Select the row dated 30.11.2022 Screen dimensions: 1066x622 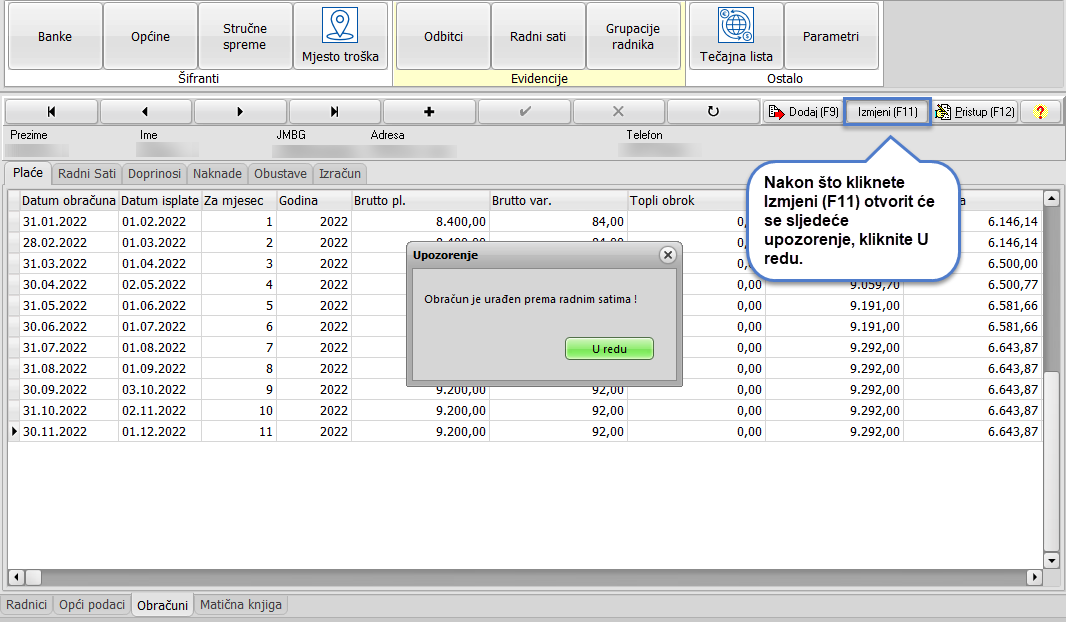(x=525, y=432)
